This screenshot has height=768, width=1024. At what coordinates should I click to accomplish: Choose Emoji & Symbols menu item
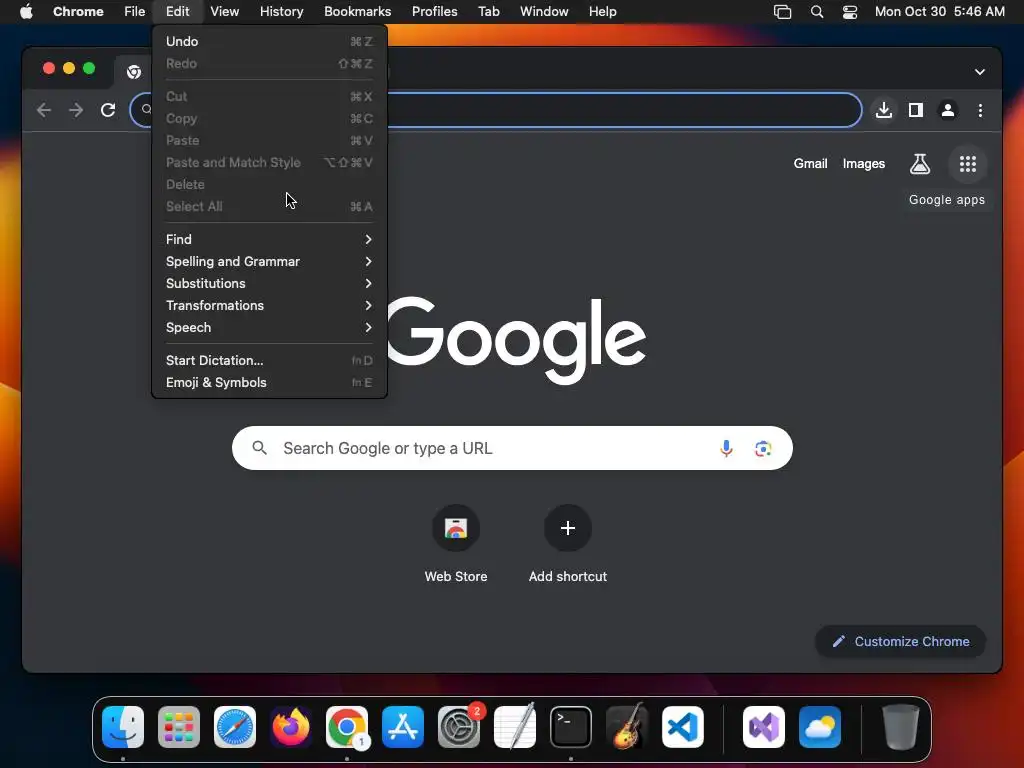pos(268,383)
